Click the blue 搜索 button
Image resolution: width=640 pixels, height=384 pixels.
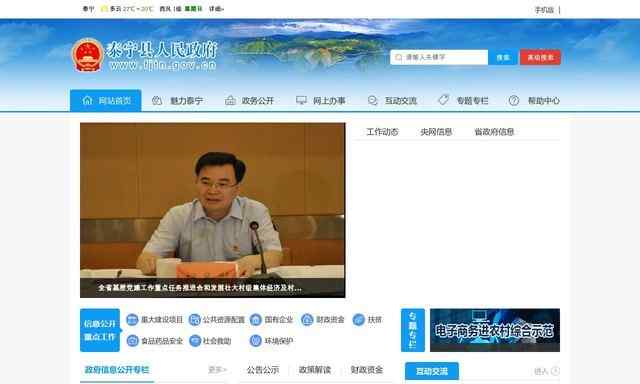coord(503,58)
